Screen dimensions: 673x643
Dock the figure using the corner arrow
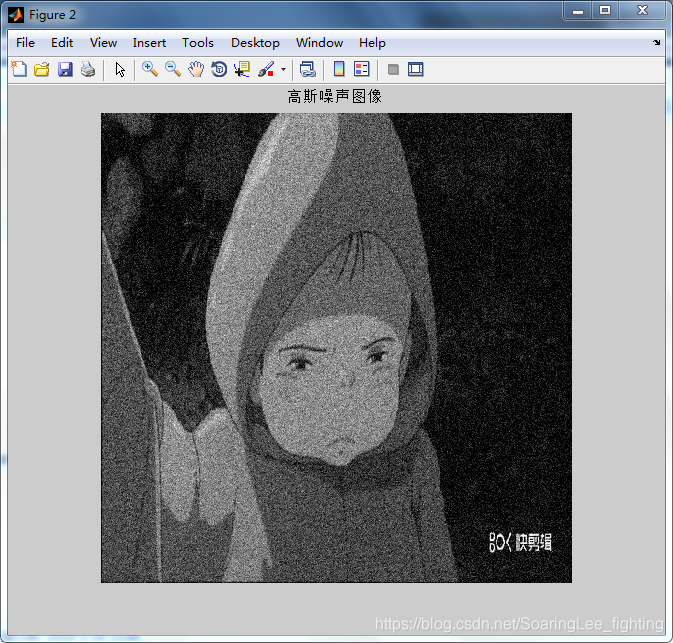[x=657, y=42]
